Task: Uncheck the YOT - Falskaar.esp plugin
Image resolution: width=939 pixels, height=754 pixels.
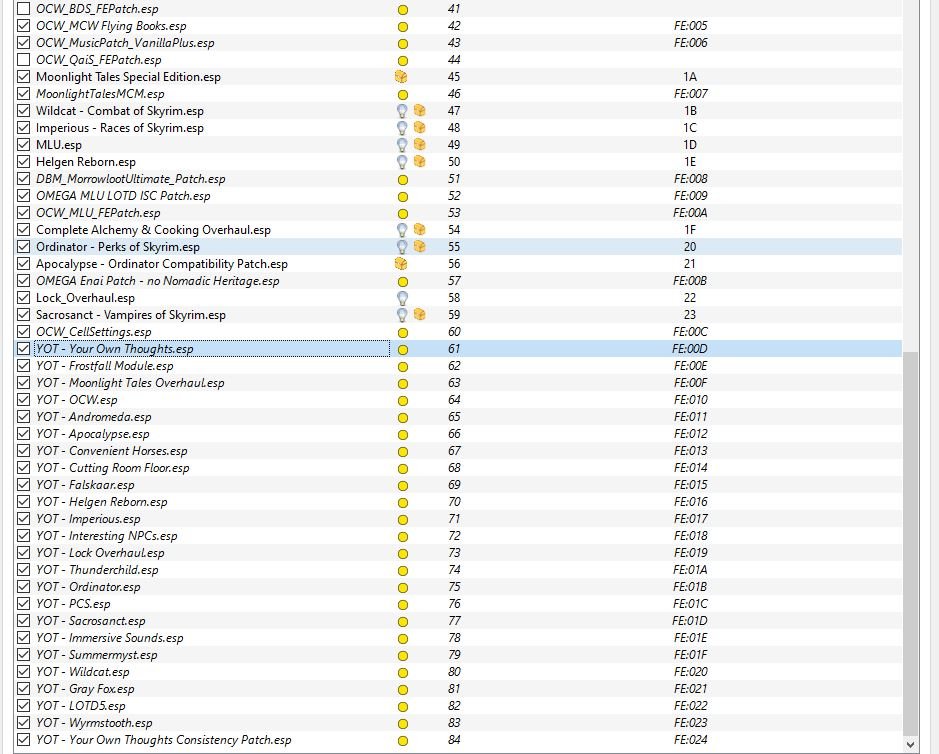Action: [x=24, y=485]
